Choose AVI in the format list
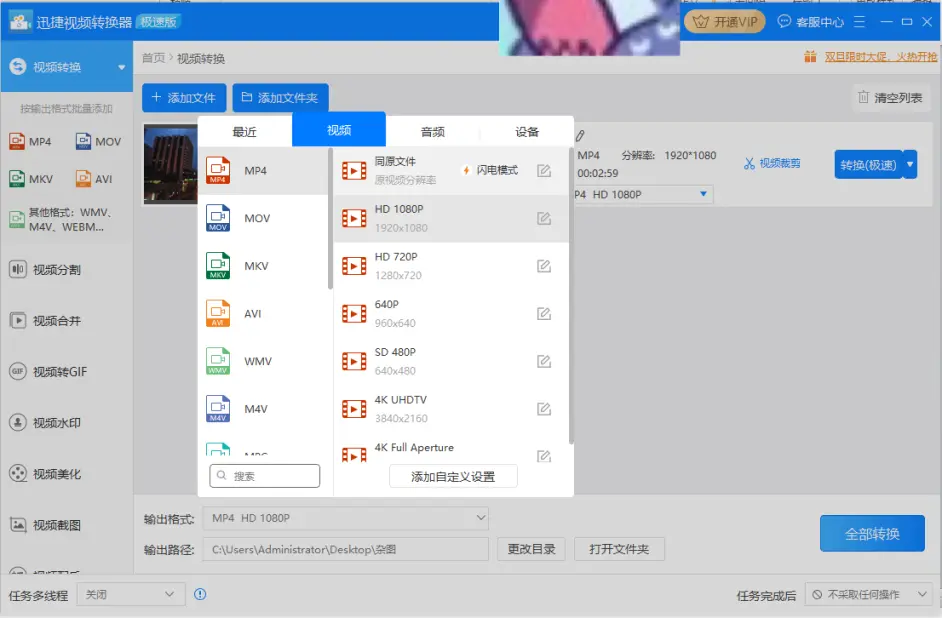This screenshot has width=942, height=618. [263, 314]
